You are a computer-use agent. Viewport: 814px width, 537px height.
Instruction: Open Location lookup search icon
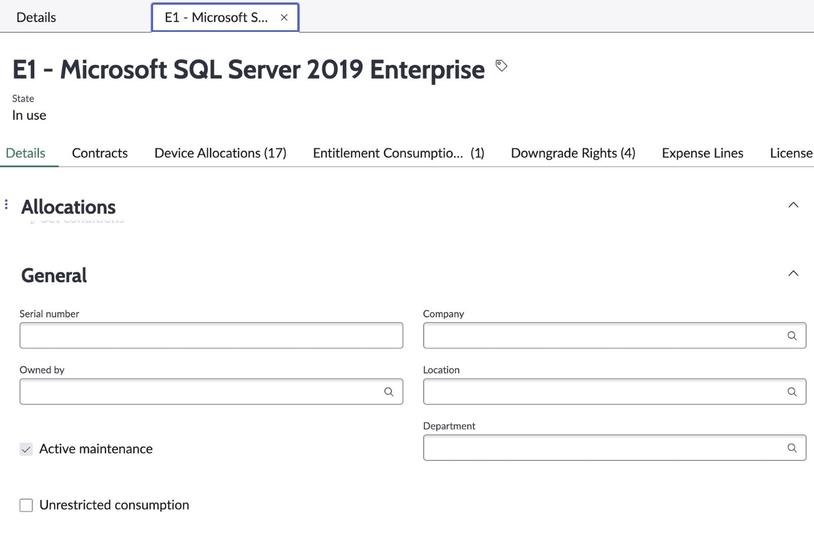(792, 392)
